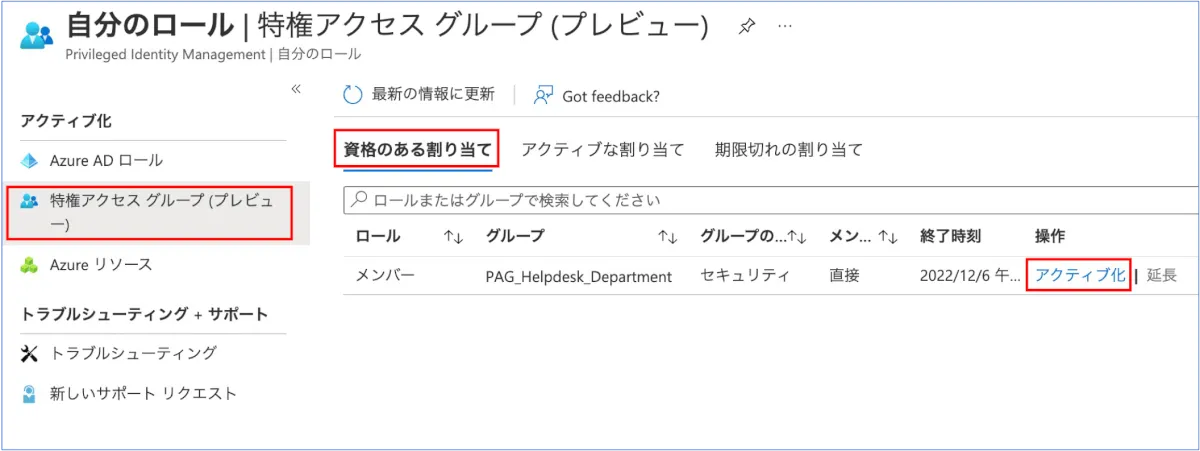Click the role or group search field
The height and width of the screenshot is (451, 1200).
pos(770,200)
